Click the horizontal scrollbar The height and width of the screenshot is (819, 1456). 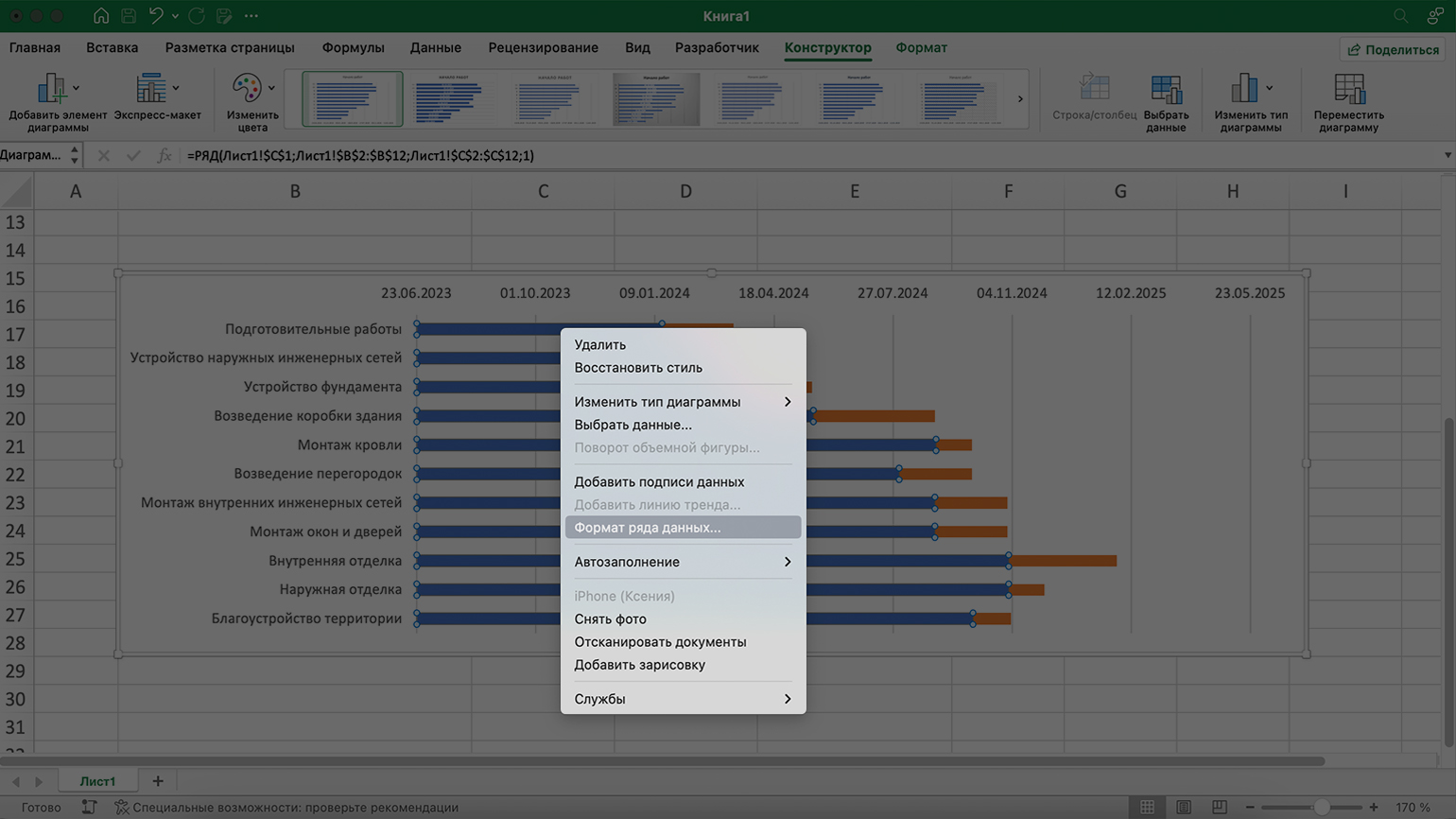pyautogui.click(x=662, y=760)
